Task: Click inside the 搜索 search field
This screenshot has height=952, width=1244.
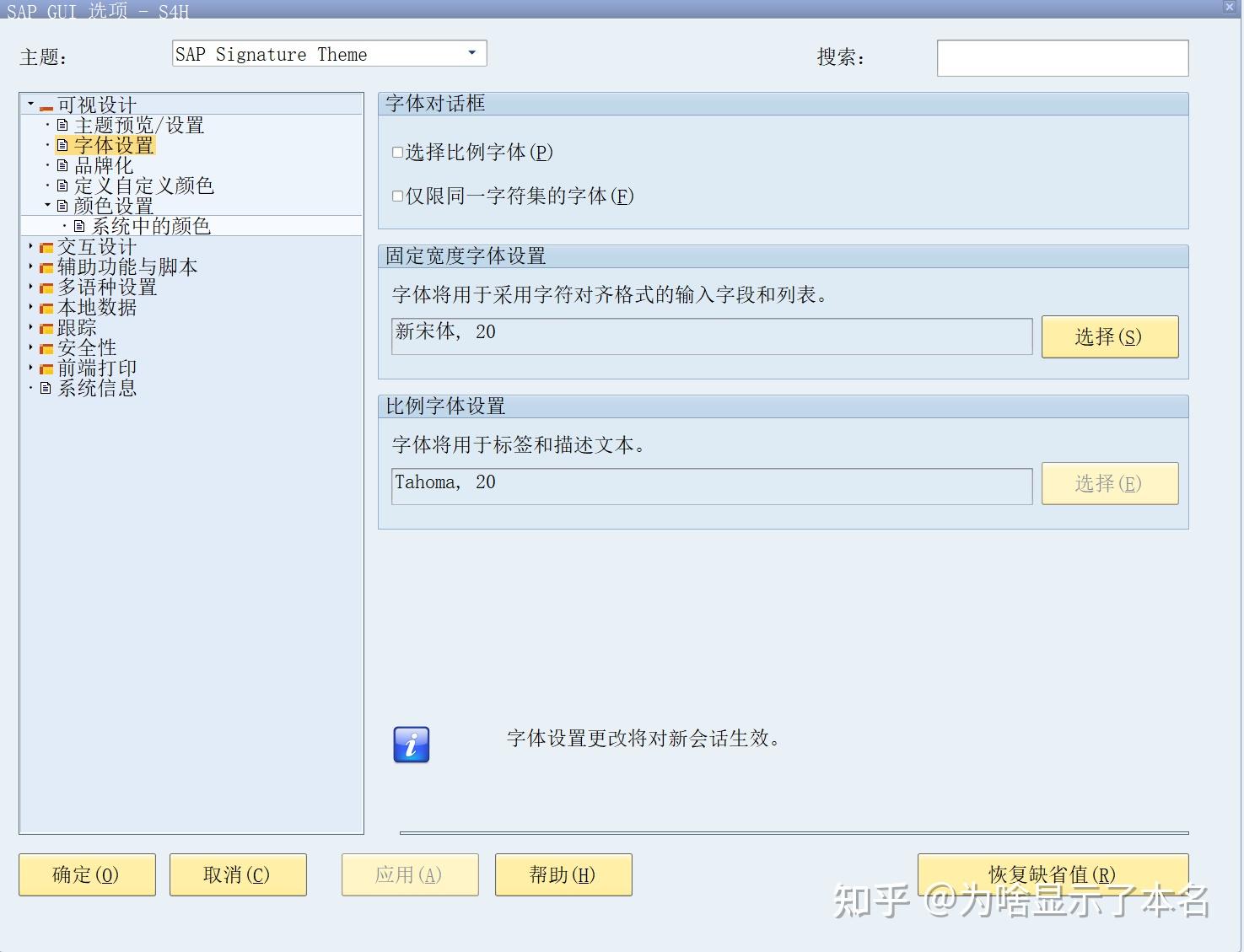Action: [1062, 57]
